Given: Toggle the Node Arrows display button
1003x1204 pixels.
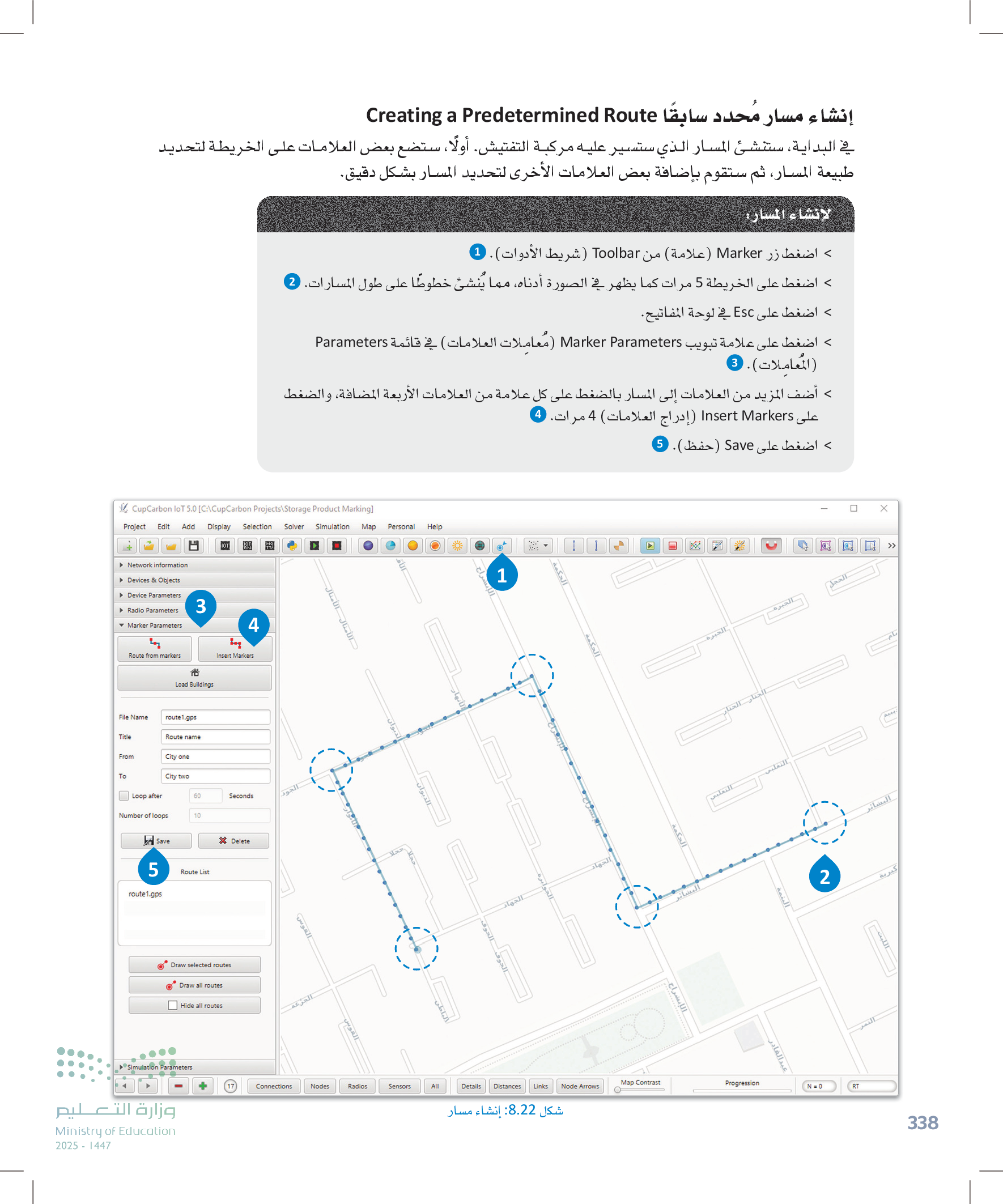Looking at the screenshot, I should [x=579, y=1086].
